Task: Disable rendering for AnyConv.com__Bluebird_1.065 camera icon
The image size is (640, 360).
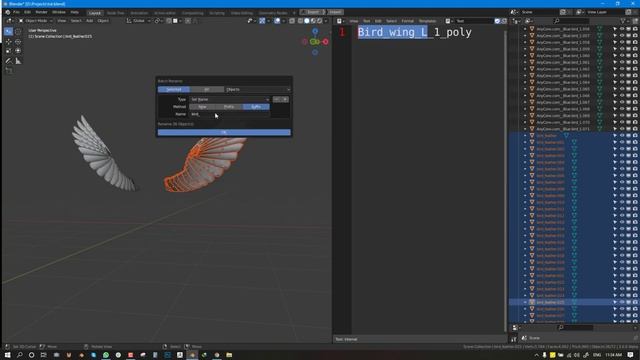Action: [635, 89]
